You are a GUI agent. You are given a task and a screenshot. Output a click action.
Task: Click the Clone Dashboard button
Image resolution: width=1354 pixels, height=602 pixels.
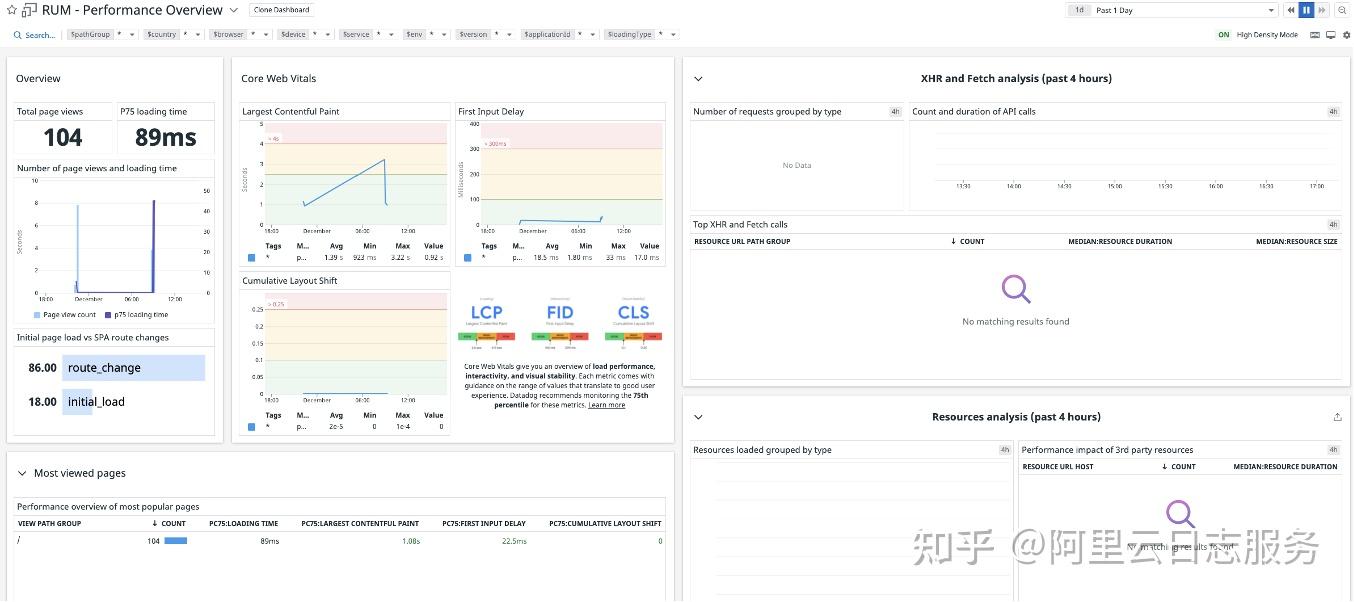(x=280, y=9)
